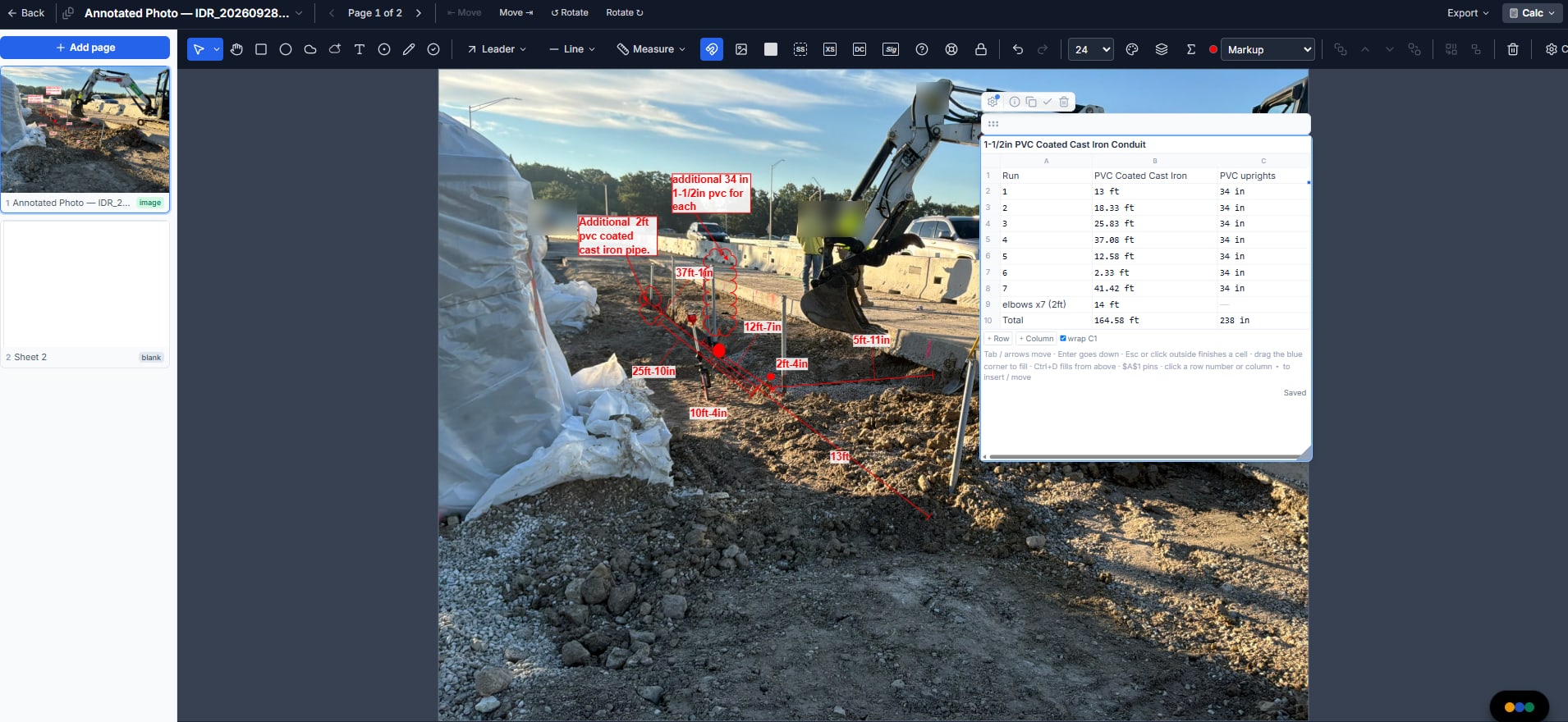The width and height of the screenshot is (1568, 722).
Task: Toggle the wrap C1 checkbox
Action: coord(1063,338)
